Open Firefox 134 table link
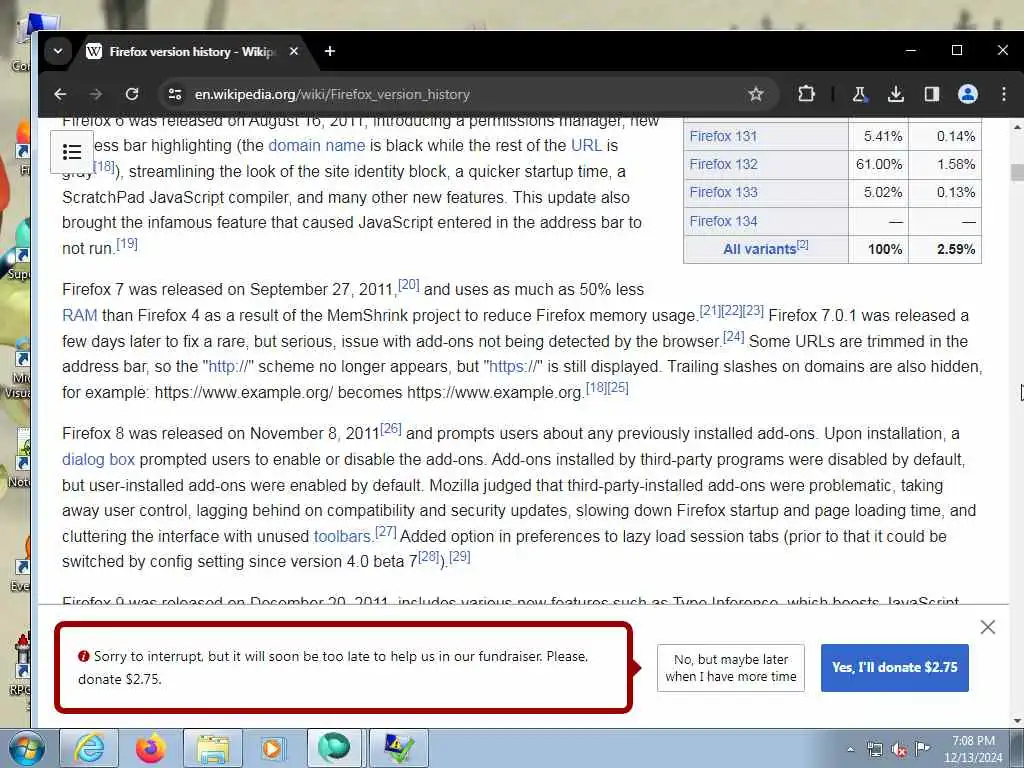The height and width of the screenshot is (768, 1024). [x=723, y=221]
